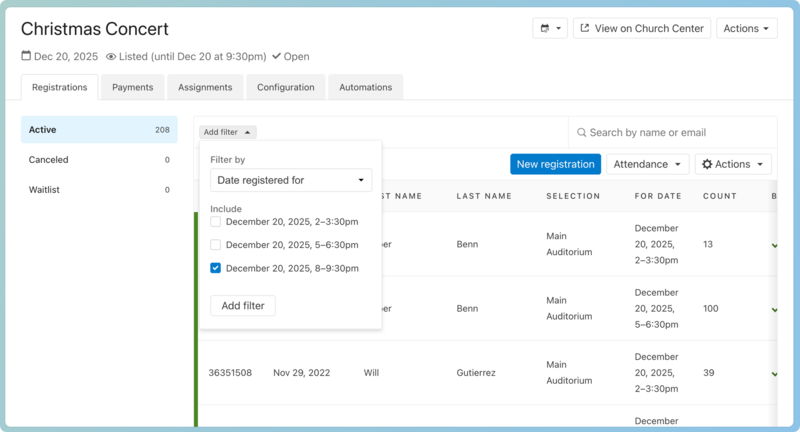Apply with the Add filter button

coord(243,305)
